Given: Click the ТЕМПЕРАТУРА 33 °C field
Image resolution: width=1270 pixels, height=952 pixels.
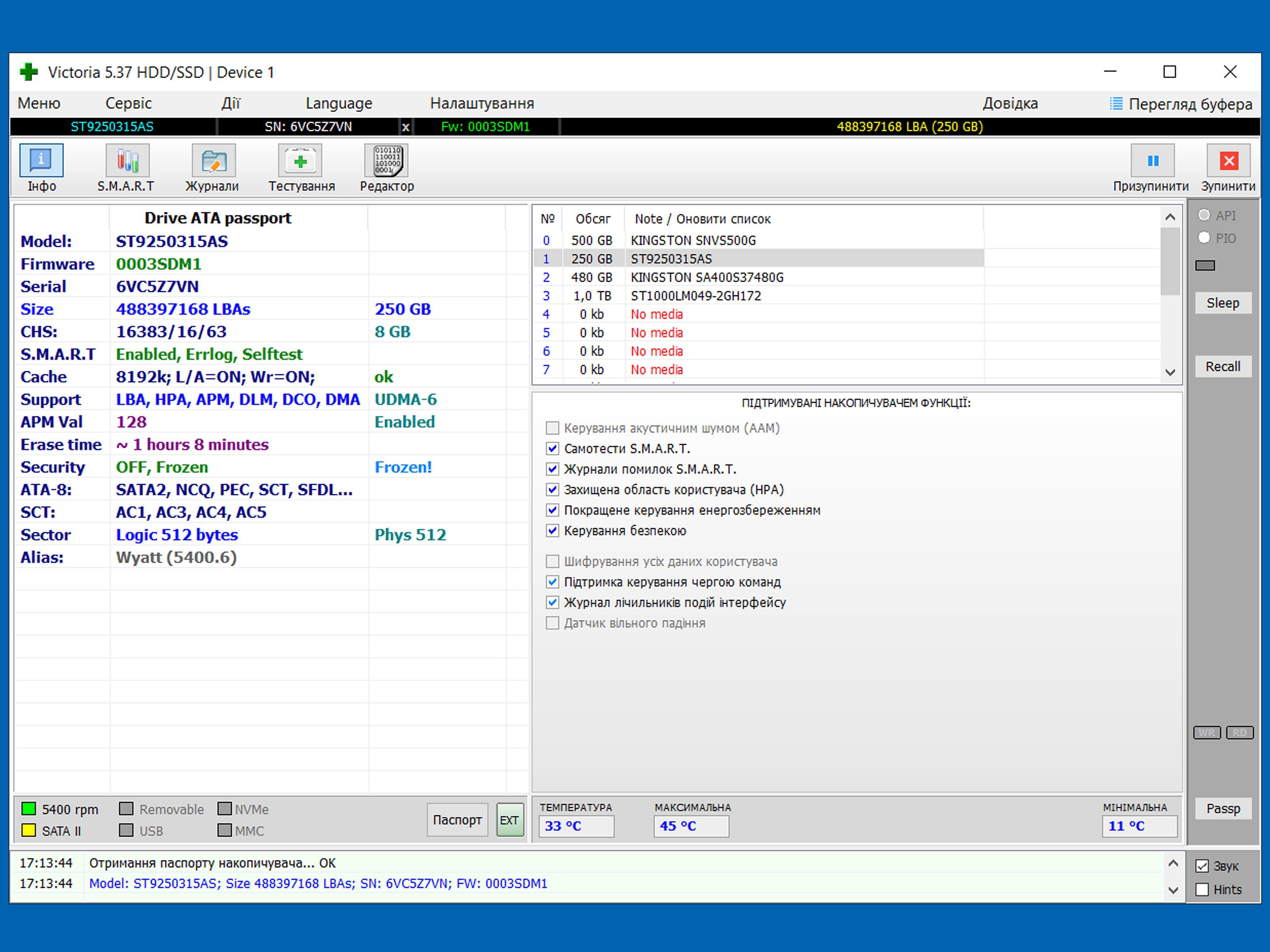Looking at the screenshot, I should [576, 826].
